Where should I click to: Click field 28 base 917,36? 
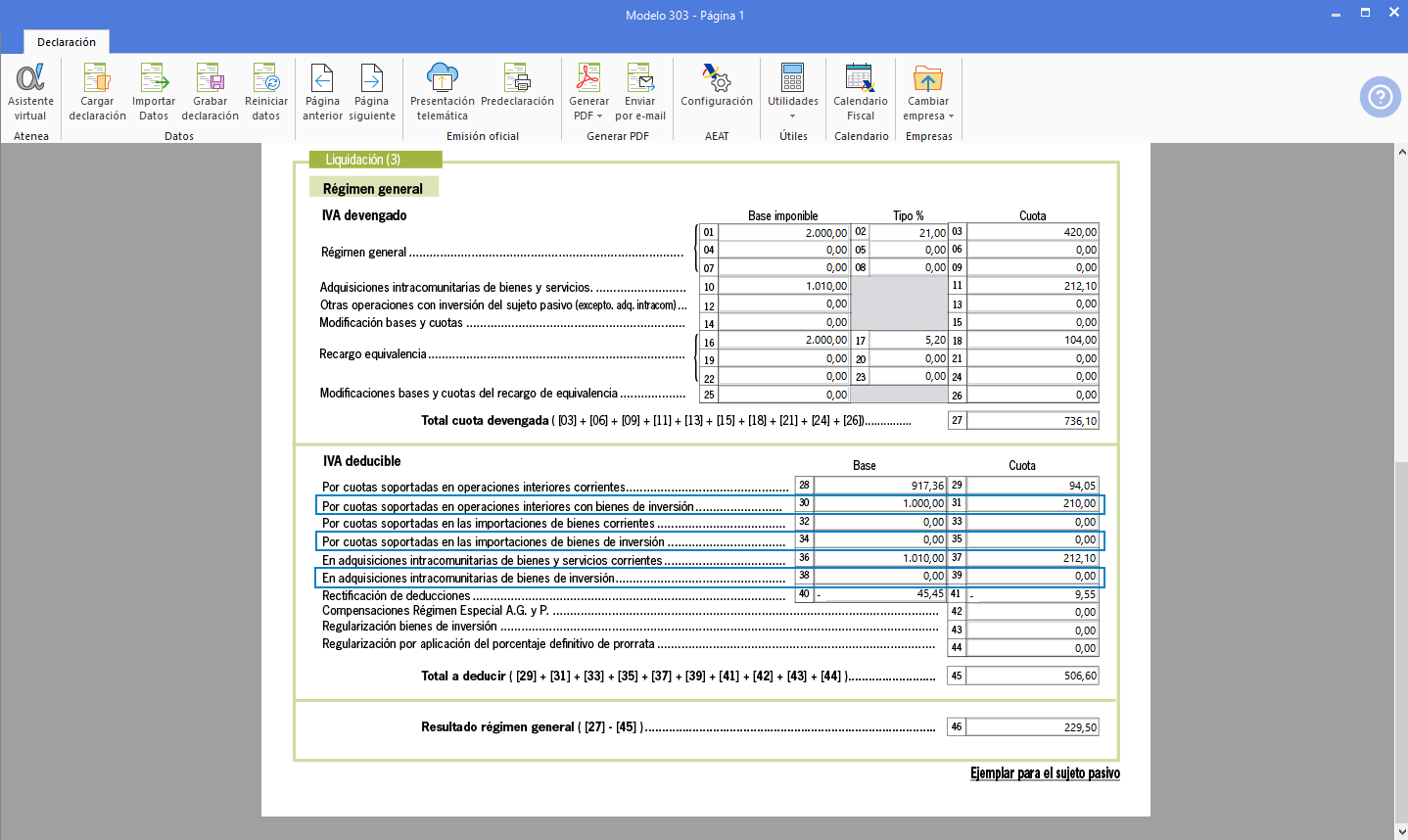880,486
